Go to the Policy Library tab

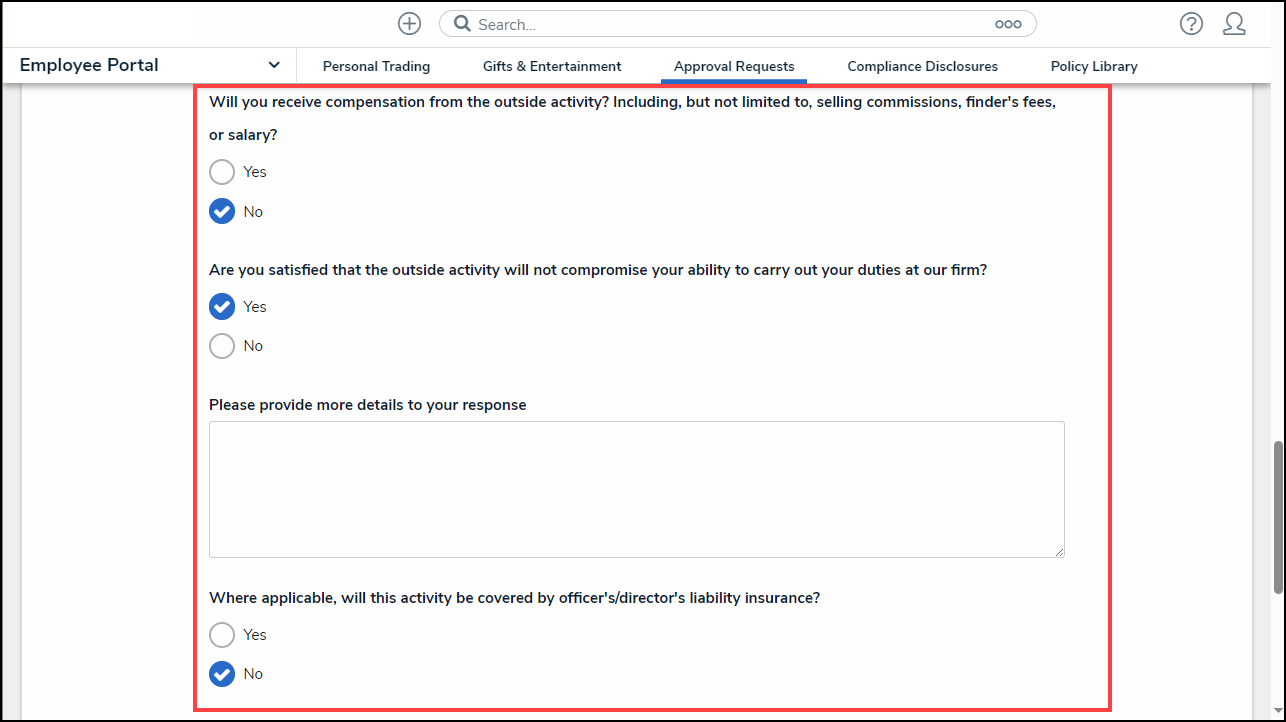point(1093,66)
